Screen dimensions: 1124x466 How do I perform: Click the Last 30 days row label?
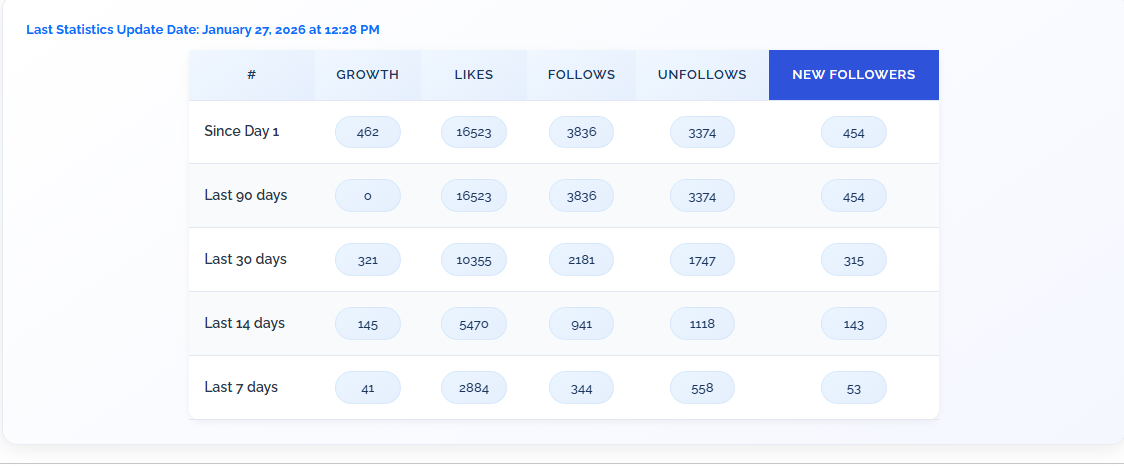pyautogui.click(x=245, y=259)
